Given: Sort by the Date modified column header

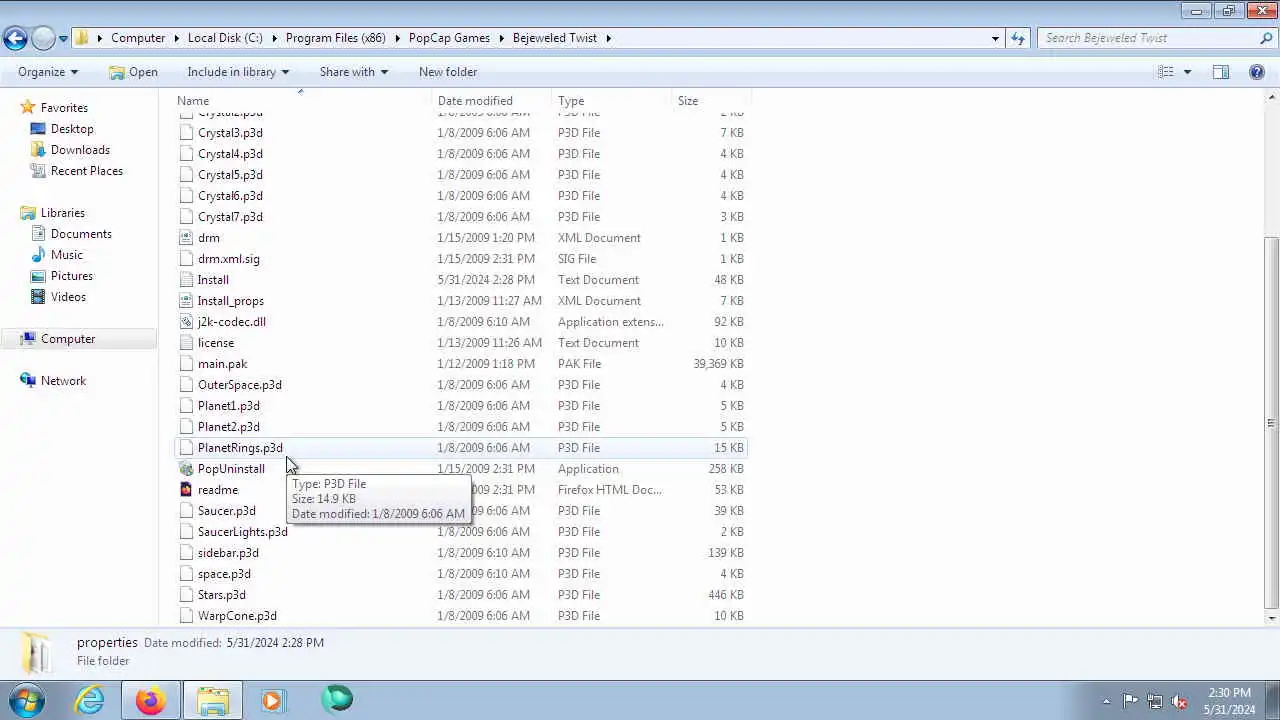Looking at the screenshot, I should click(x=492, y=101).
